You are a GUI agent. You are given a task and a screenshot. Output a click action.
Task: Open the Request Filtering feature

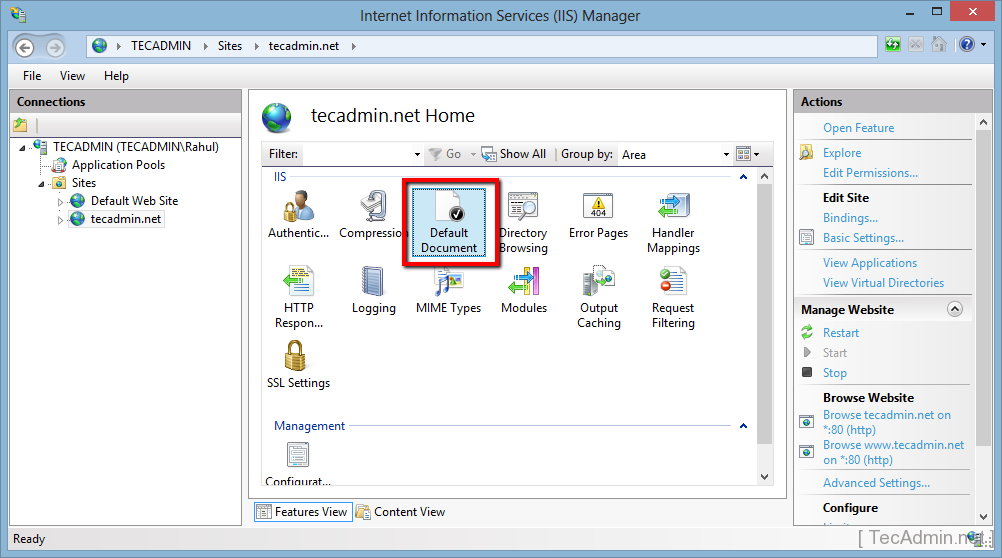(673, 297)
